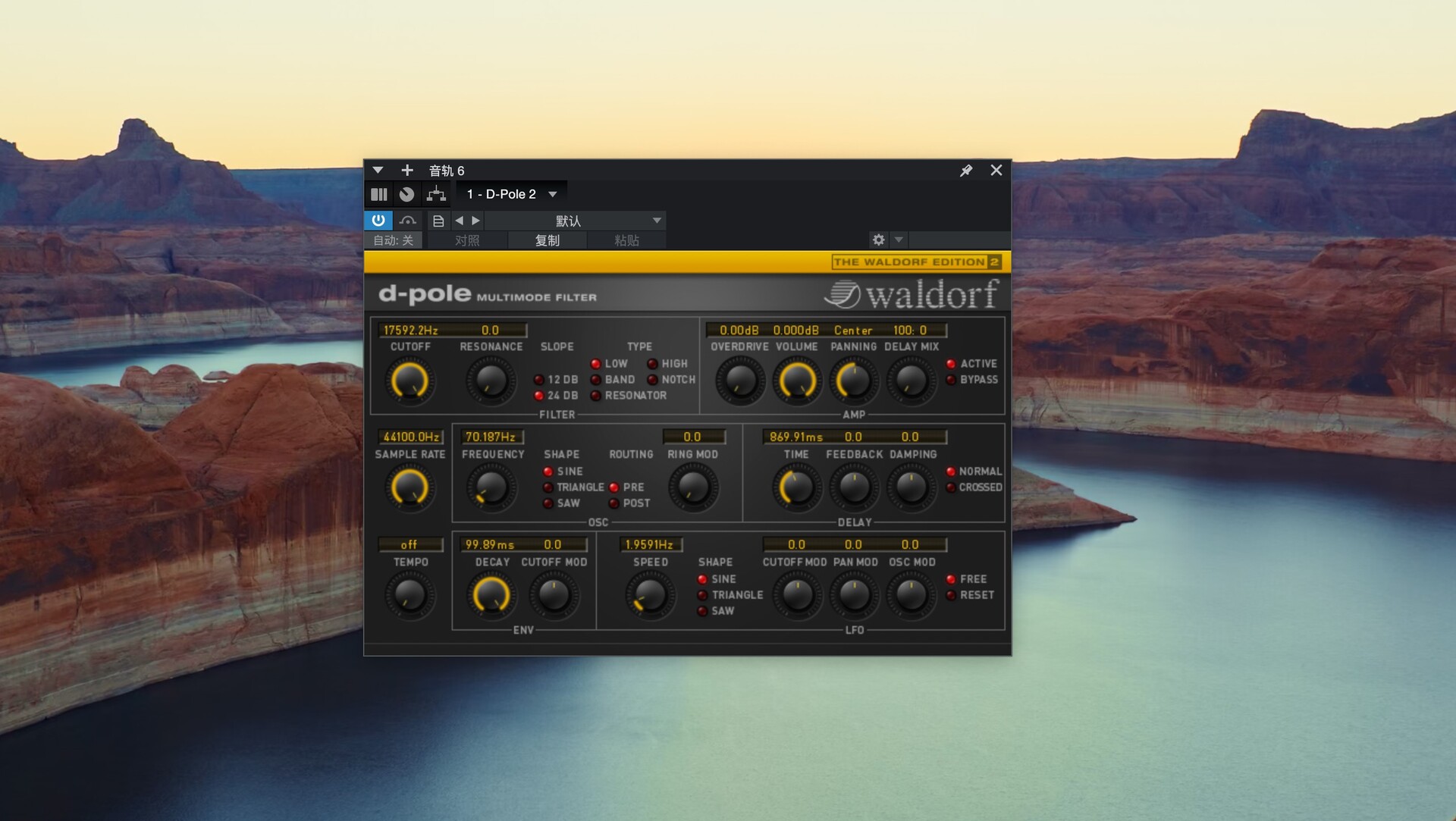Screen dimensions: 1456x821
Task: Open the sidechain routing icon
Action: click(x=436, y=195)
